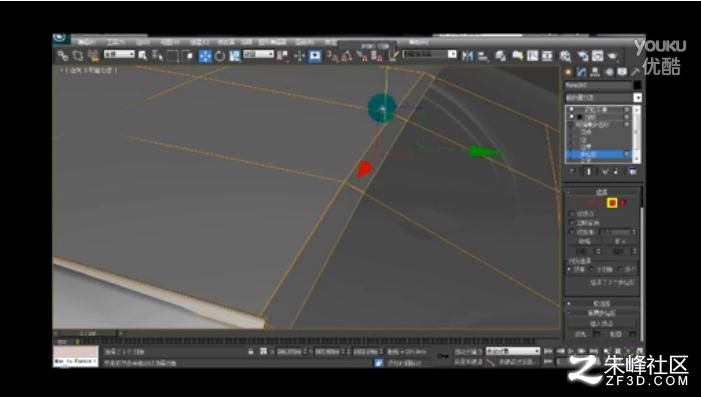Viewport: 701px width, 397px height.
Task: Toggle first checkbox in Selection rollout
Action: [x=572, y=214]
